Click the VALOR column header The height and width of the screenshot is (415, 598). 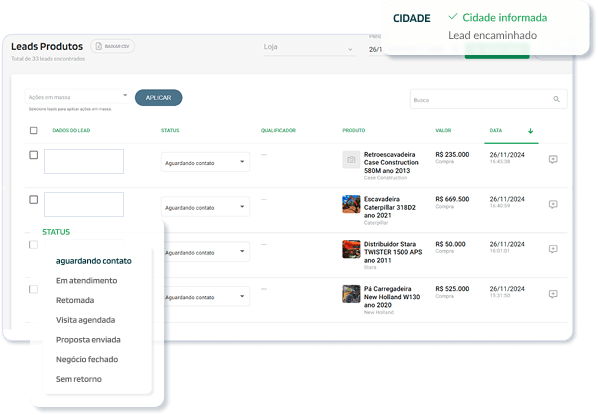443,130
